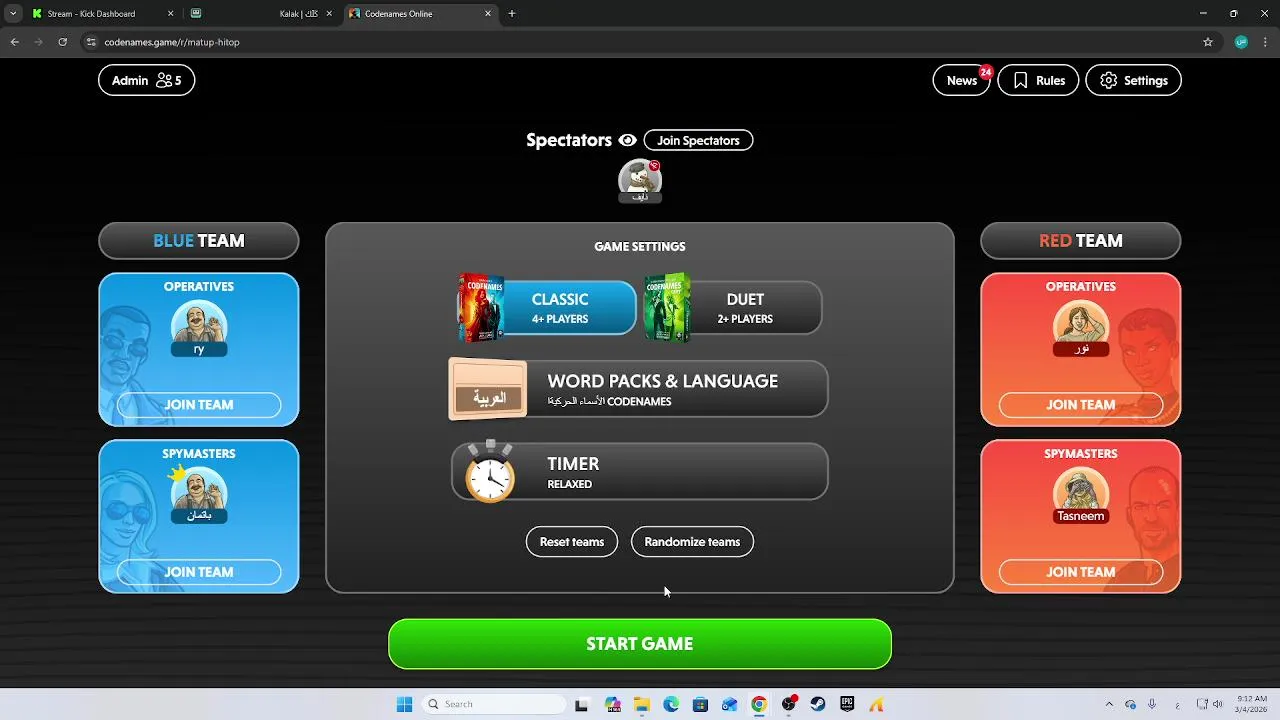Bookmark this page with the star

(x=1208, y=42)
